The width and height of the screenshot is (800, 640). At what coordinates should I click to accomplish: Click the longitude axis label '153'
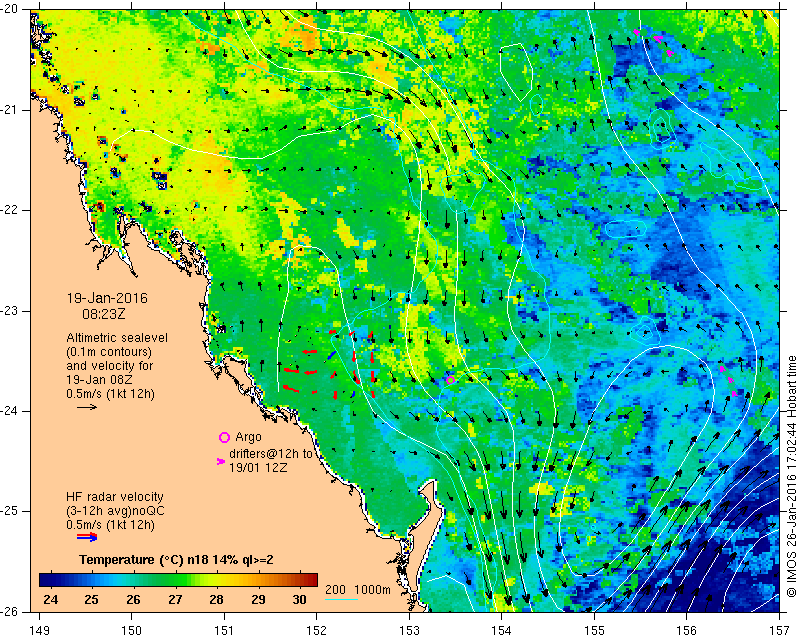[x=409, y=631]
